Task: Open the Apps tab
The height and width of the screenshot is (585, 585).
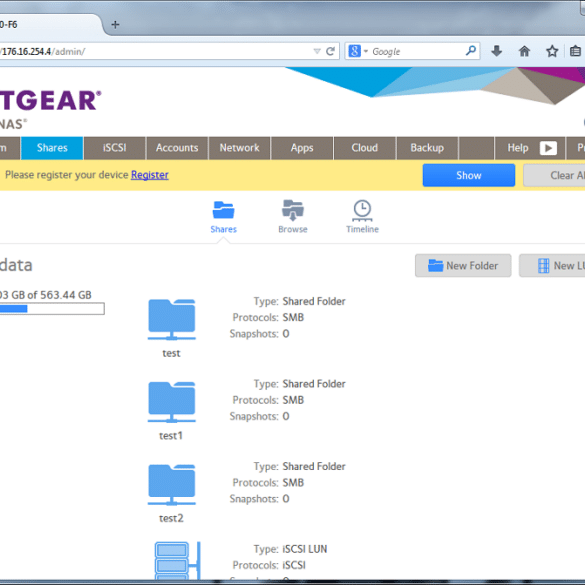Action: (x=302, y=148)
